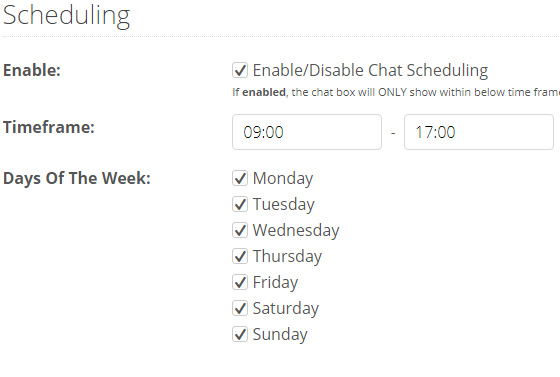Click the "Timeframe:" field label
Screen dimensions: 560x377
click(49, 127)
